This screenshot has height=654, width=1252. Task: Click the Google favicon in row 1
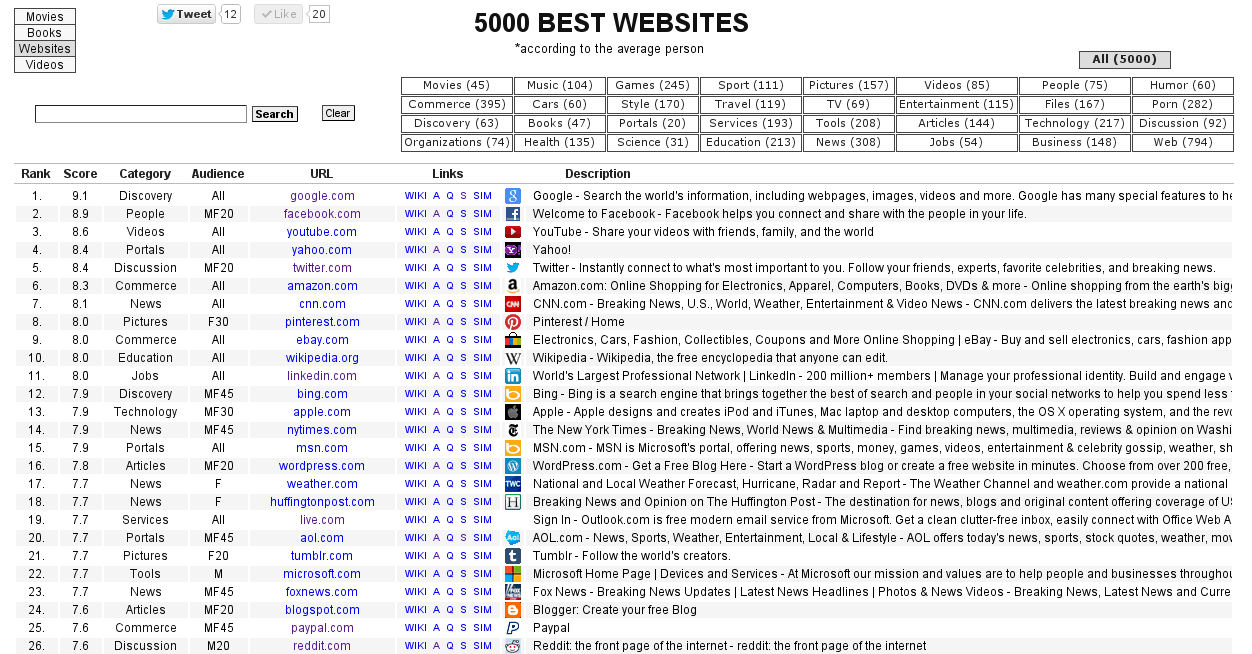click(513, 196)
